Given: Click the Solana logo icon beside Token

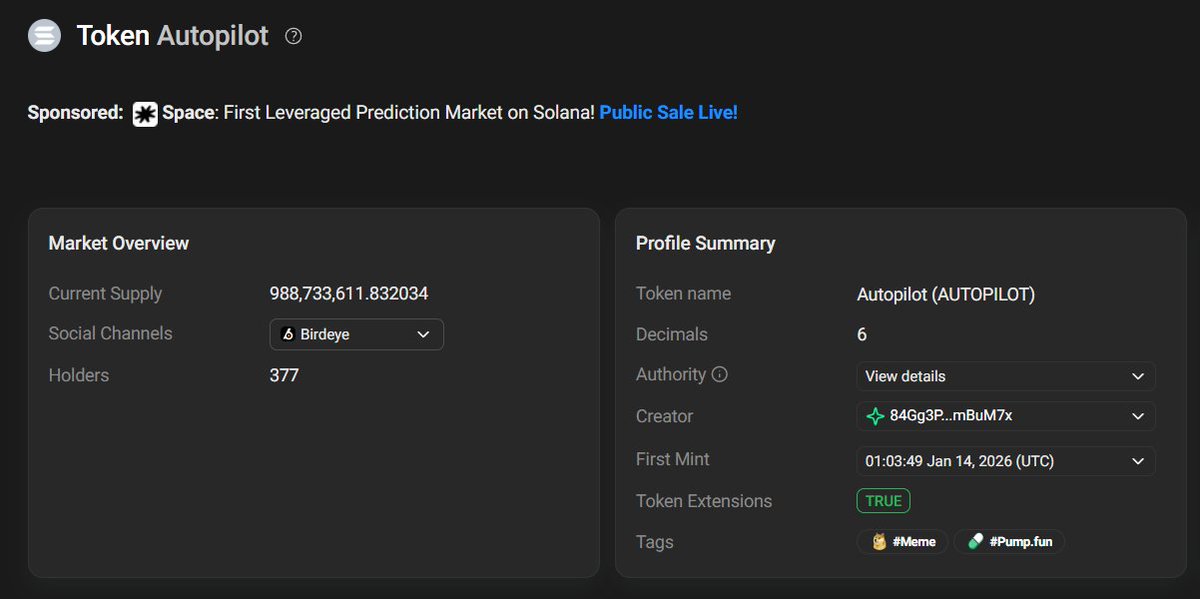Looking at the screenshot, I should point(45,35).
